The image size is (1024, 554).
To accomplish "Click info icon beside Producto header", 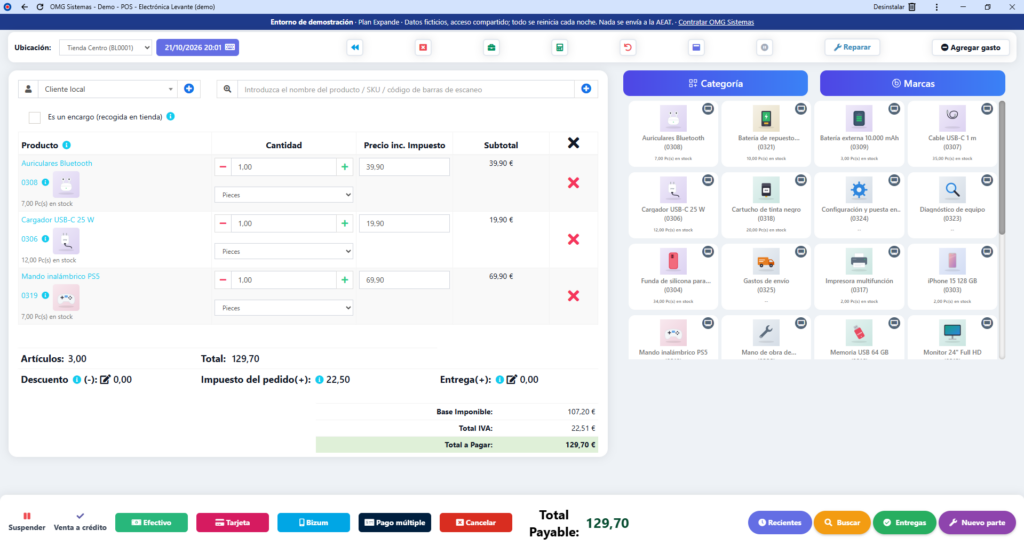I will coord(67,145).
